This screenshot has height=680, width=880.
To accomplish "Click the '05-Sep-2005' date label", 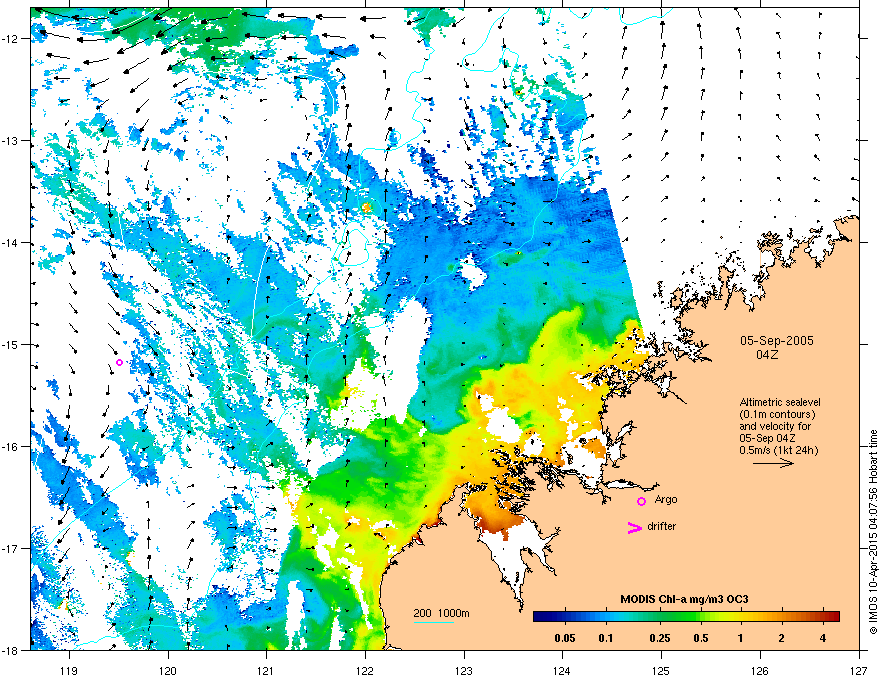I will [777, 341].
